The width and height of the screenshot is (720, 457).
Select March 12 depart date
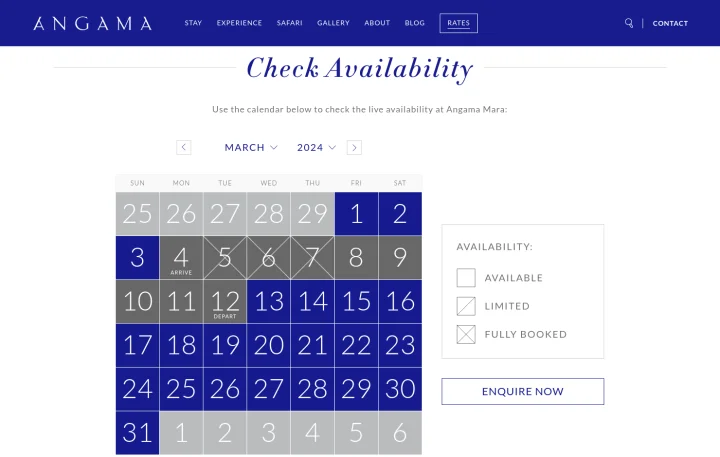[225, 302]
